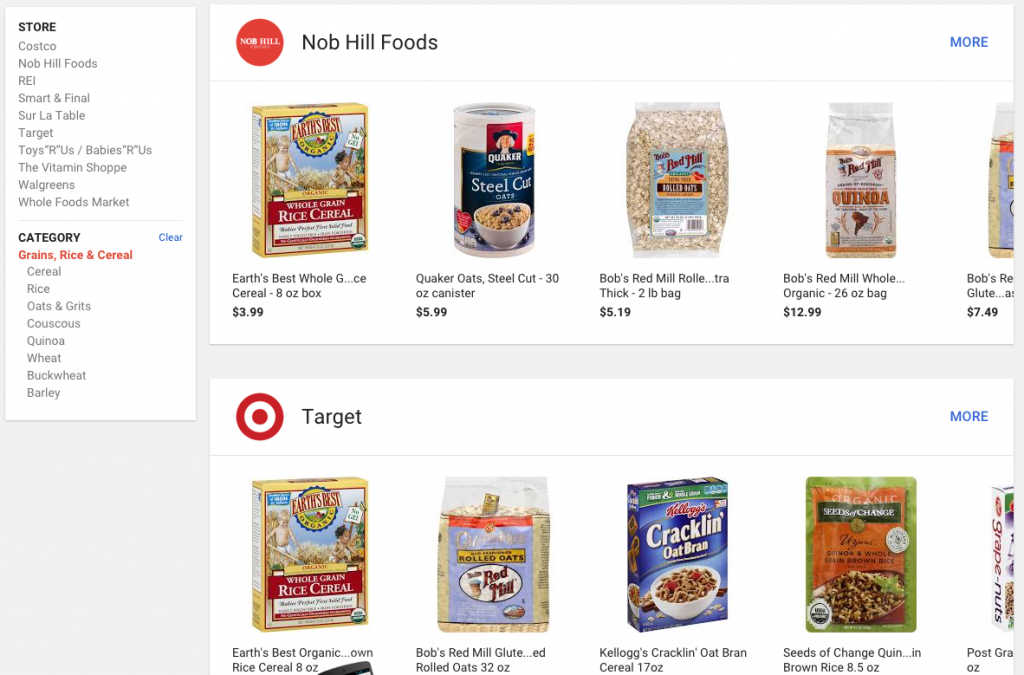The image size is (1024, 675).
Task: View Bob's Red Mill Quinoa bag image
Action: (860, 180)
